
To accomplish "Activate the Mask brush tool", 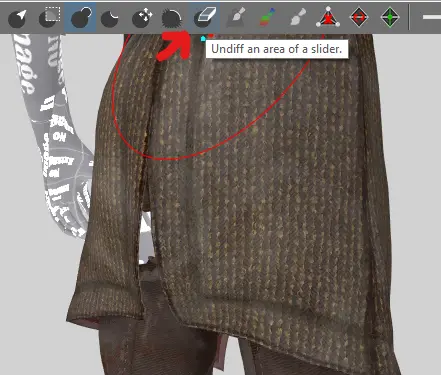I will pyautogui.click(x=49, y=17).
